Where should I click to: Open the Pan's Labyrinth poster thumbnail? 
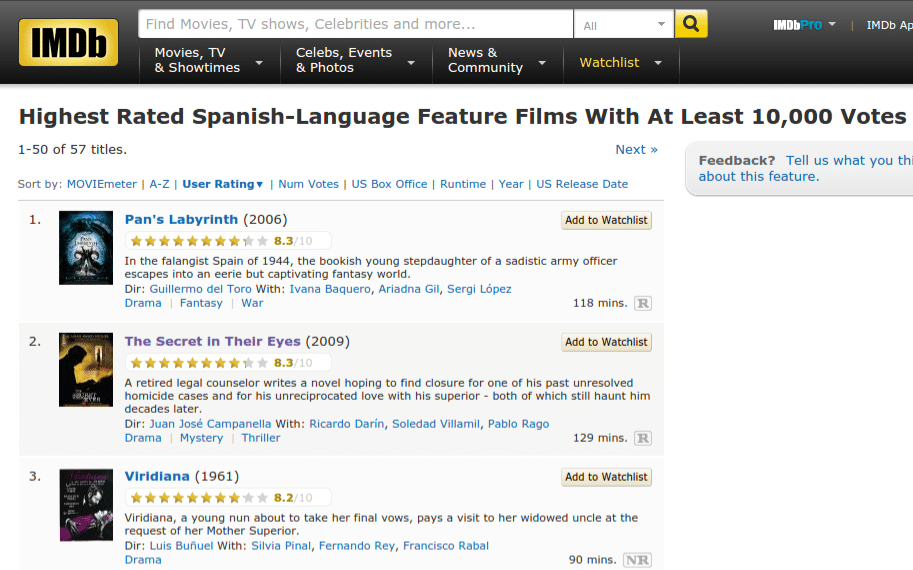click(x=86, y=248)
